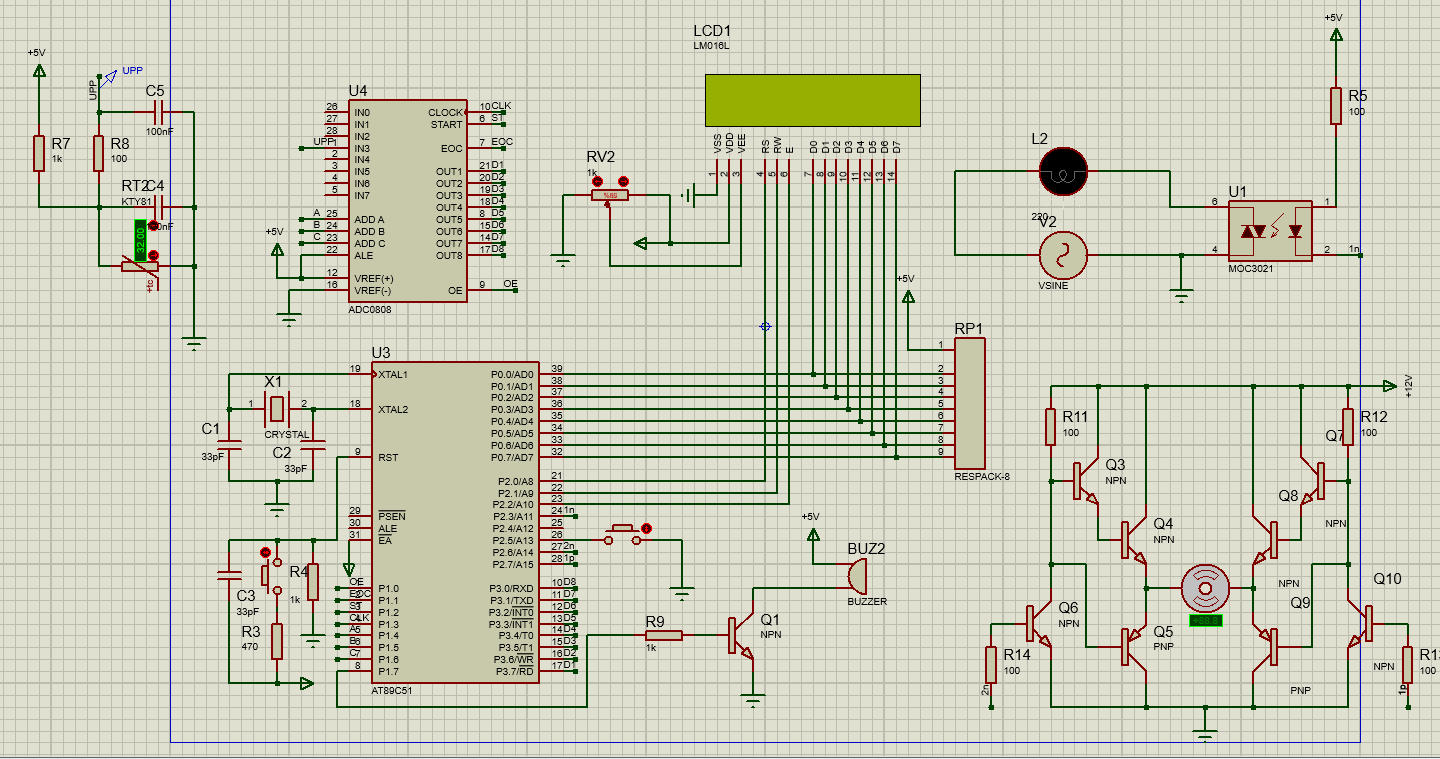Select resistor R7 symbol

[x=38, y=153]
